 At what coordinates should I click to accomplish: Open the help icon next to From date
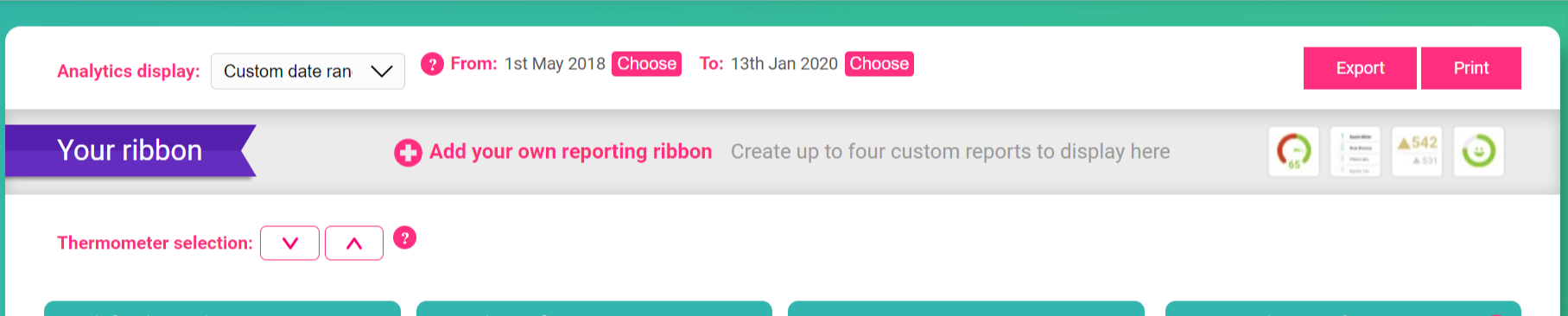432,64
